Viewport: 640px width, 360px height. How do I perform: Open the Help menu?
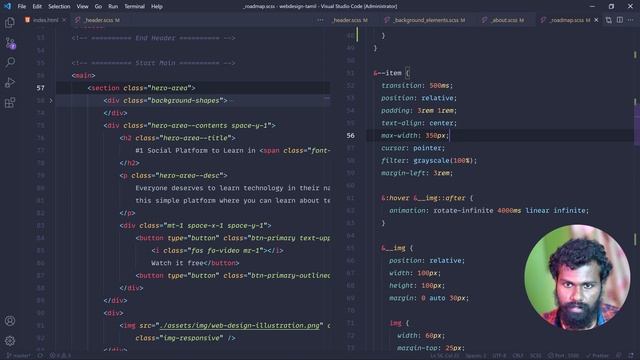pyautogui.click(x=157, y=7)
